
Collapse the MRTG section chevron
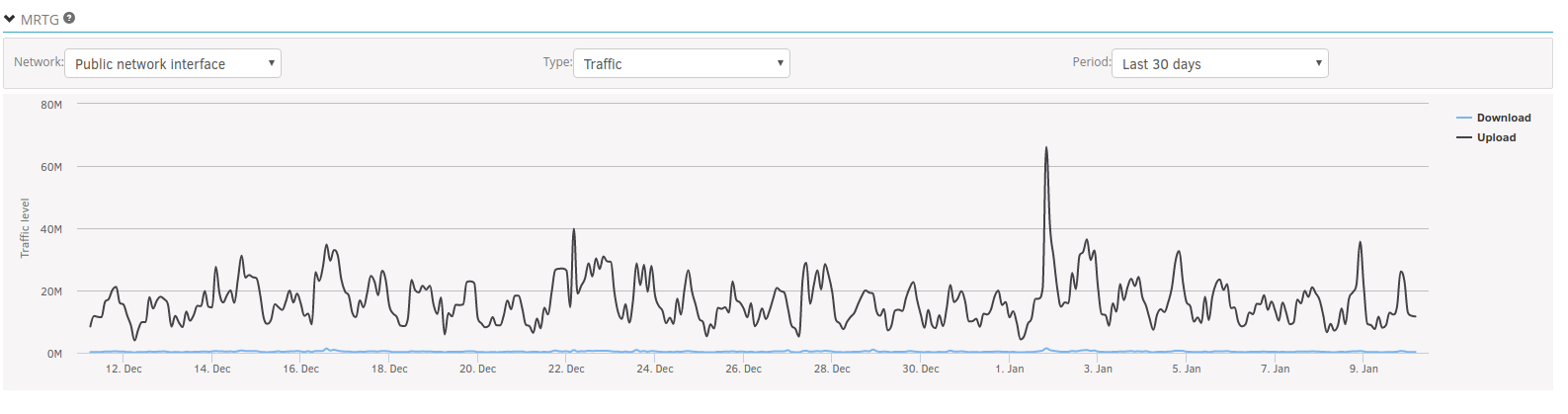click(10, 19)
